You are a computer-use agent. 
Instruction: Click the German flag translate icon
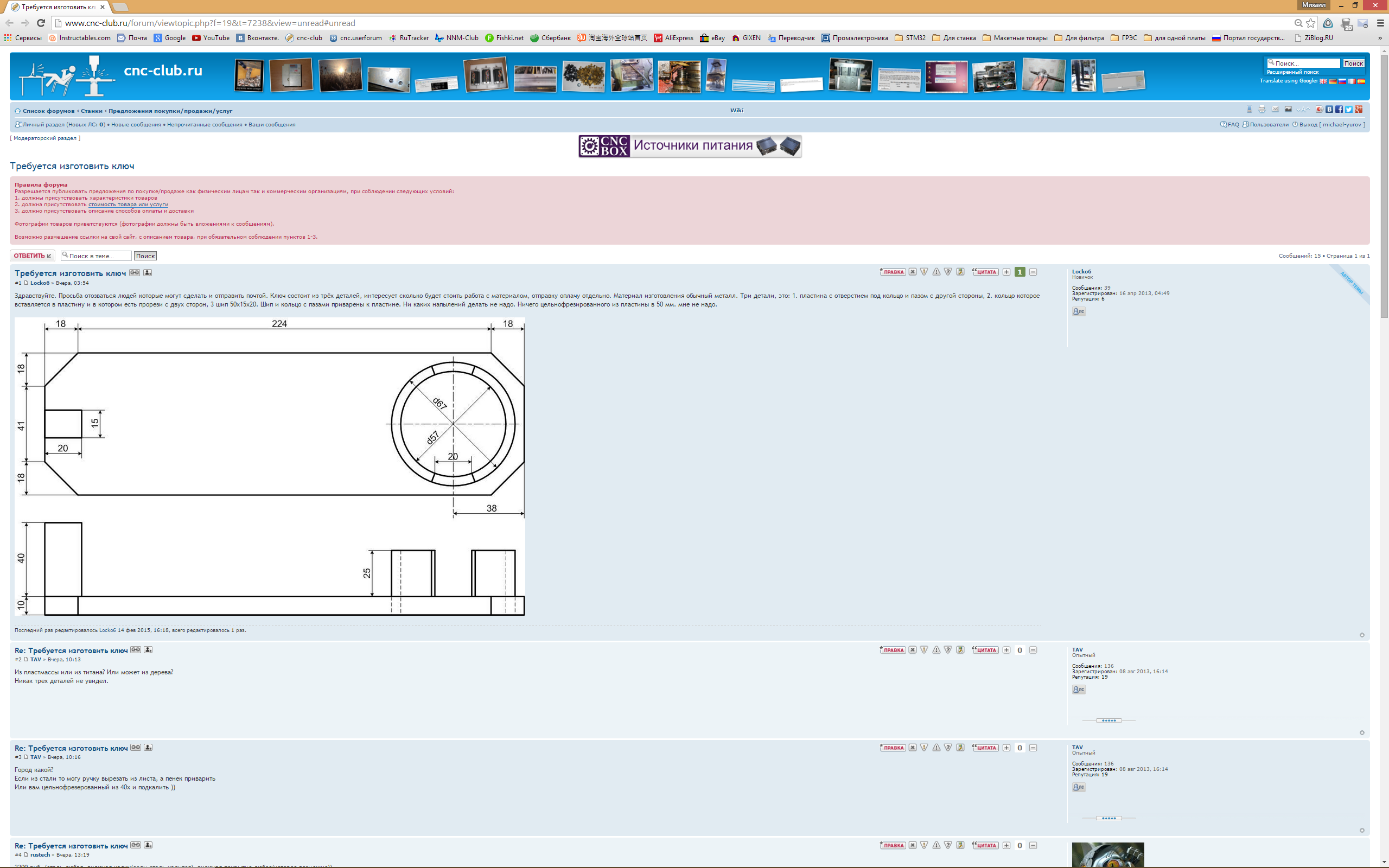coord(1333,81)
